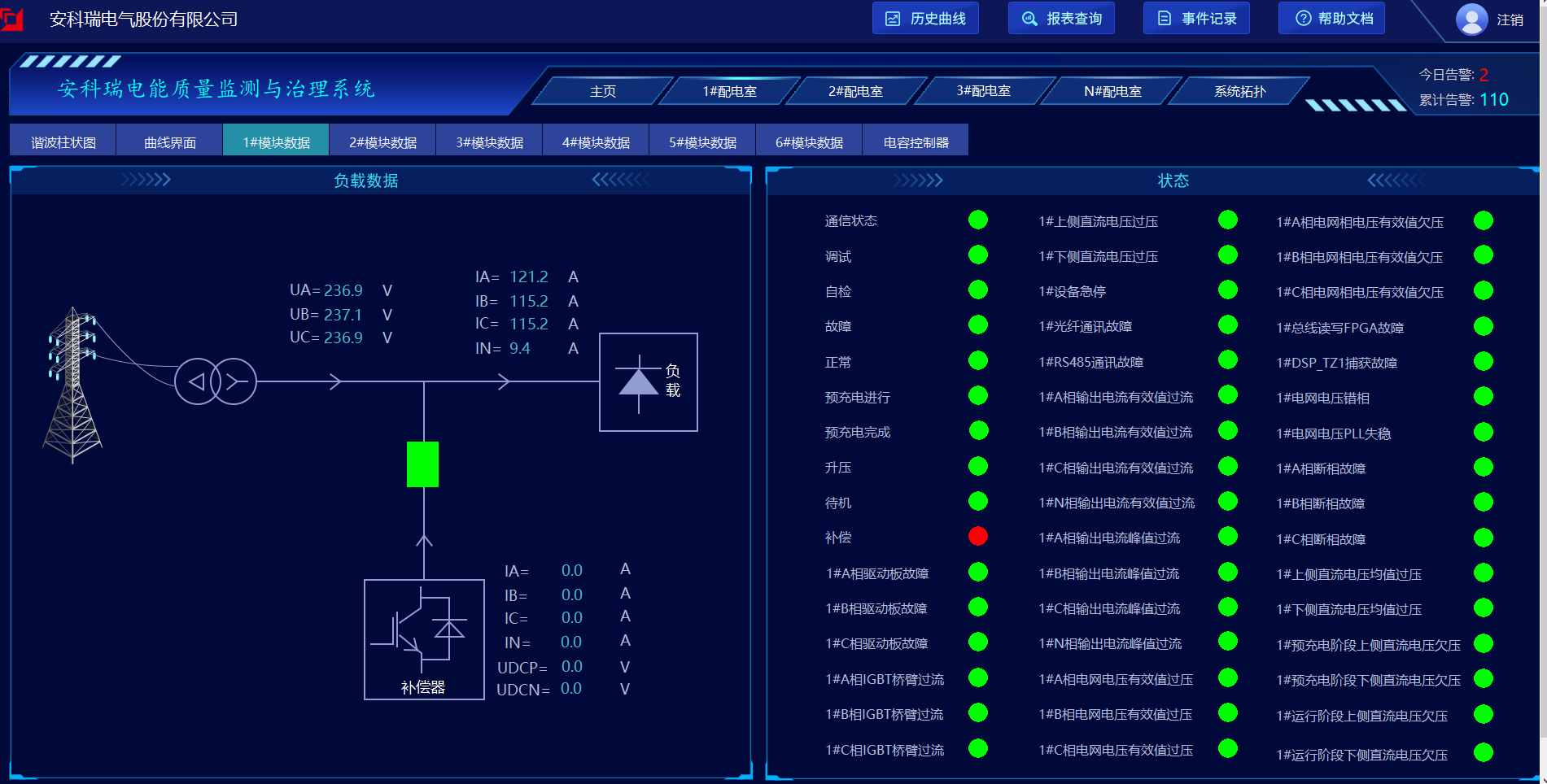Select the load diode box icon
1547x784 pixels.
[x=648, y=382]
